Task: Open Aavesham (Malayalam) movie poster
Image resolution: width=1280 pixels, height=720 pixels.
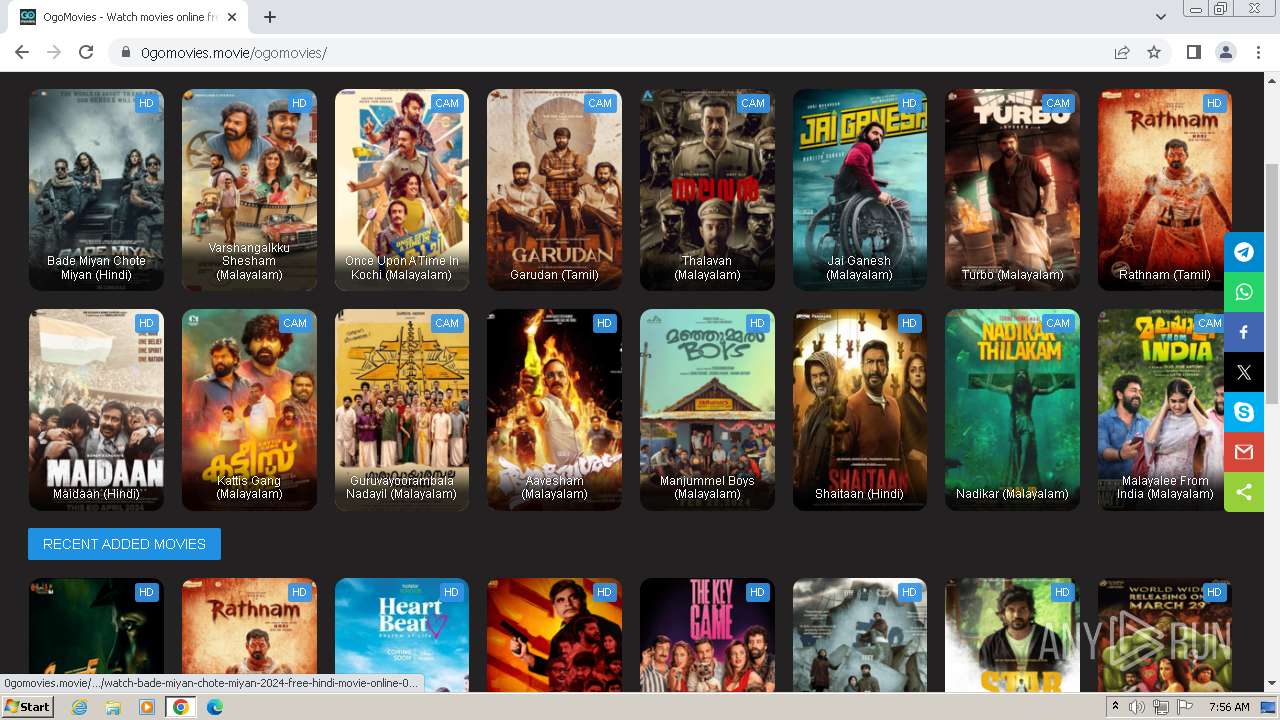Action: (x=554, y=410)
